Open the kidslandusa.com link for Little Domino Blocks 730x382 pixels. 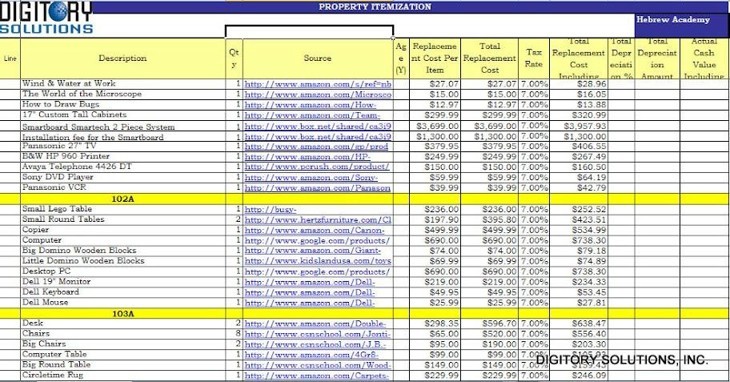click(318, 261)
